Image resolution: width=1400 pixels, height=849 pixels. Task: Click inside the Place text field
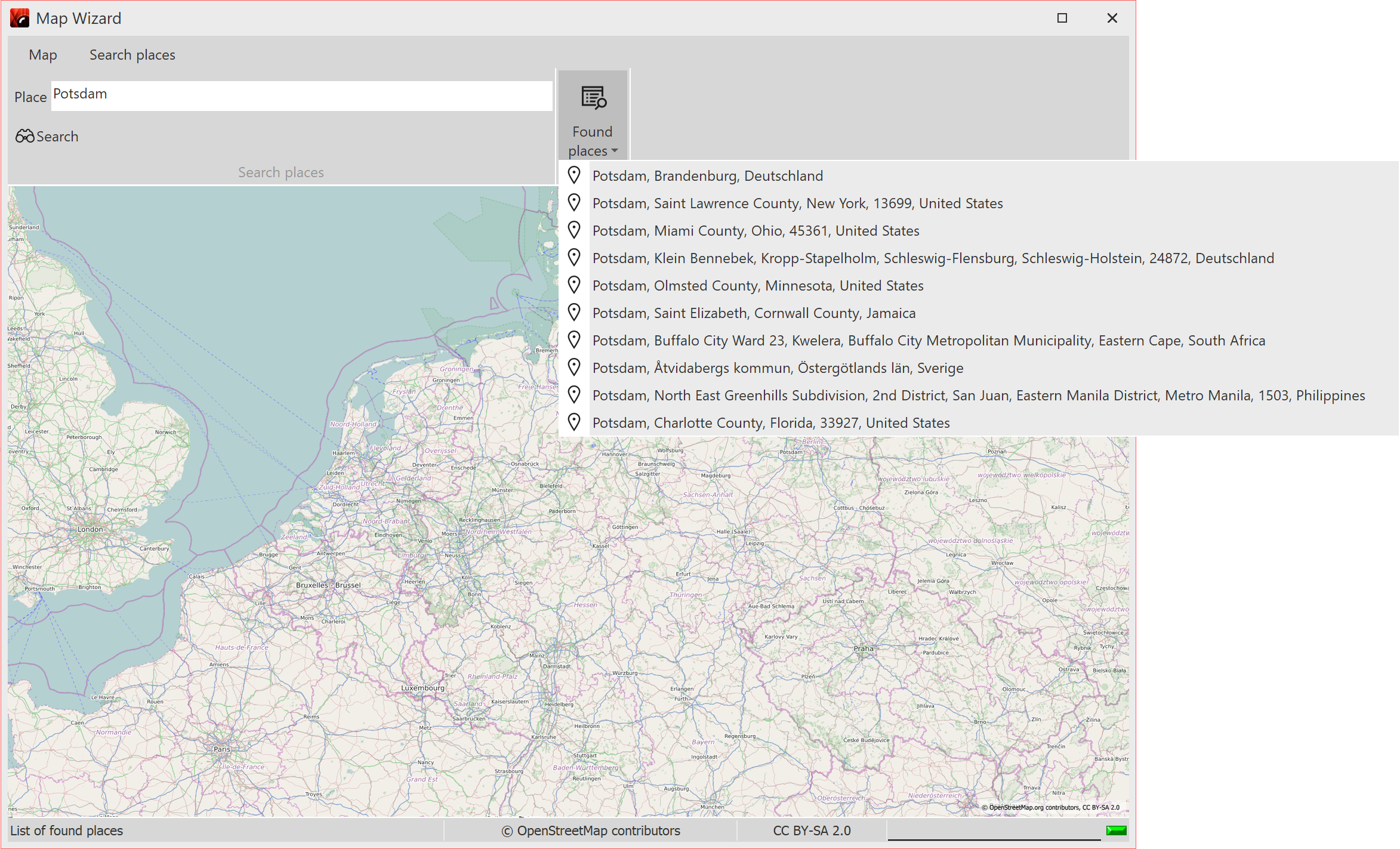(x=298, y=94)
